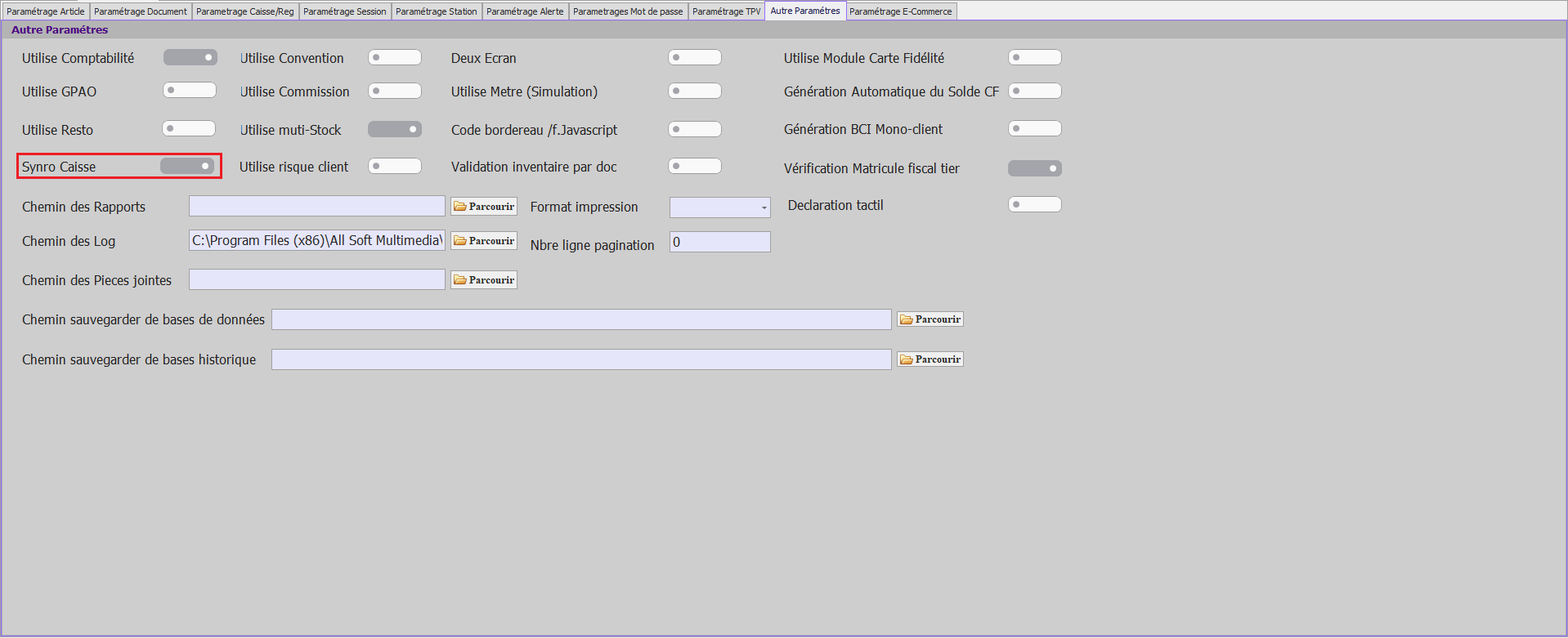Enable Code bordereau /f.Javascript switch
The width and height of the screenshot is (1568, 638).
[x=695, y=129]
